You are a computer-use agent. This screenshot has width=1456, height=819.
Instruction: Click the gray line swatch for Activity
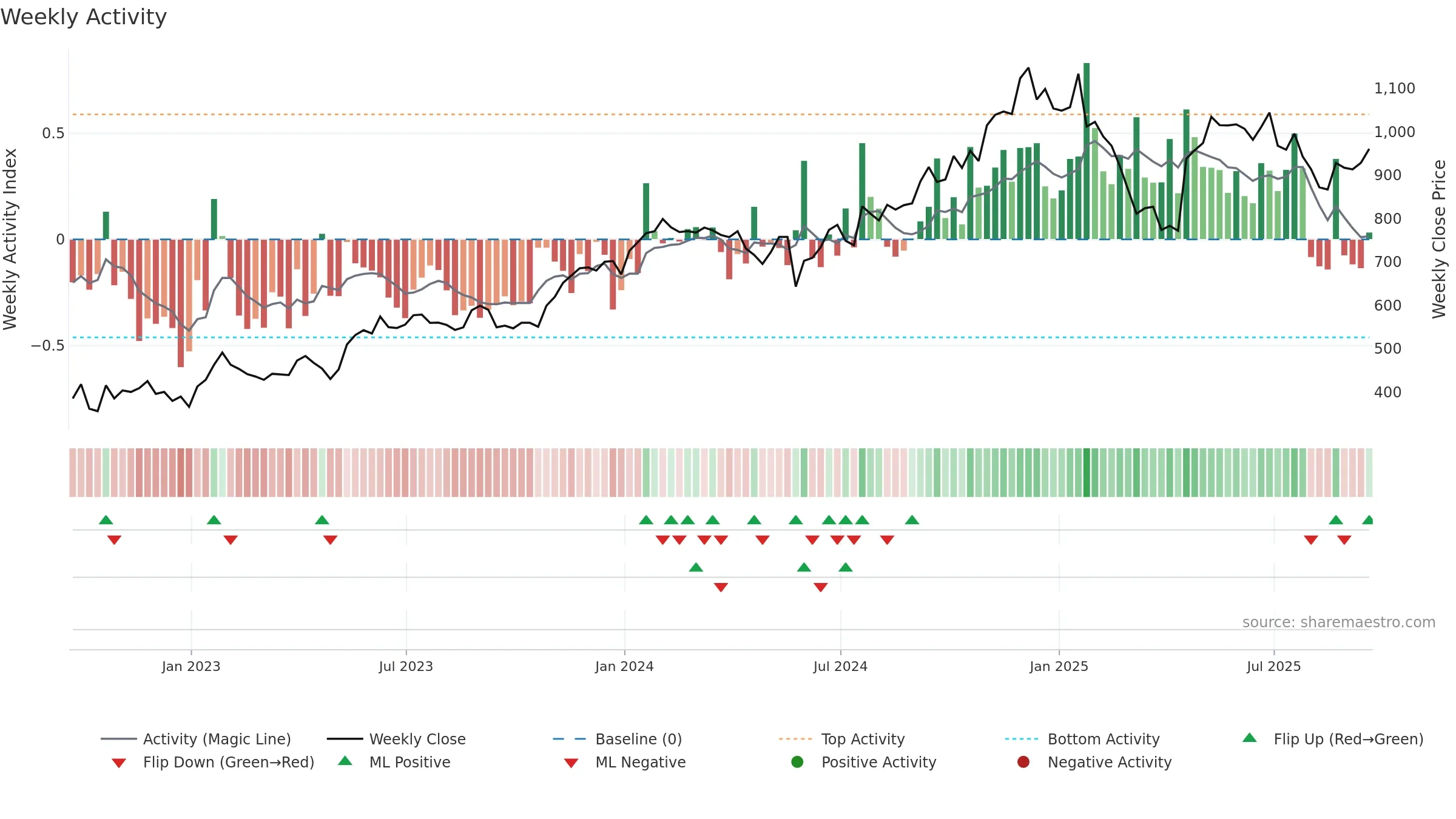point(118,739)
